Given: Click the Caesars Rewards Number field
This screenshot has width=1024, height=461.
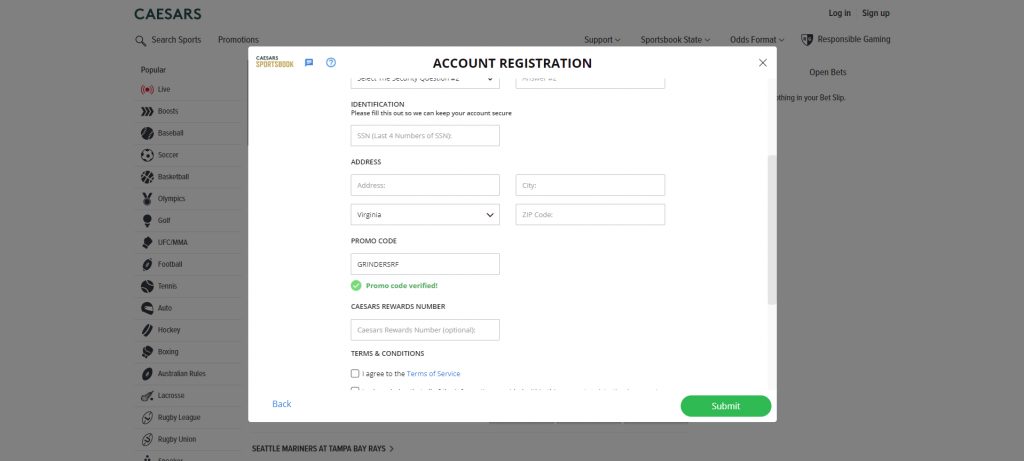Looking at the screenshot, I should 425,330.
